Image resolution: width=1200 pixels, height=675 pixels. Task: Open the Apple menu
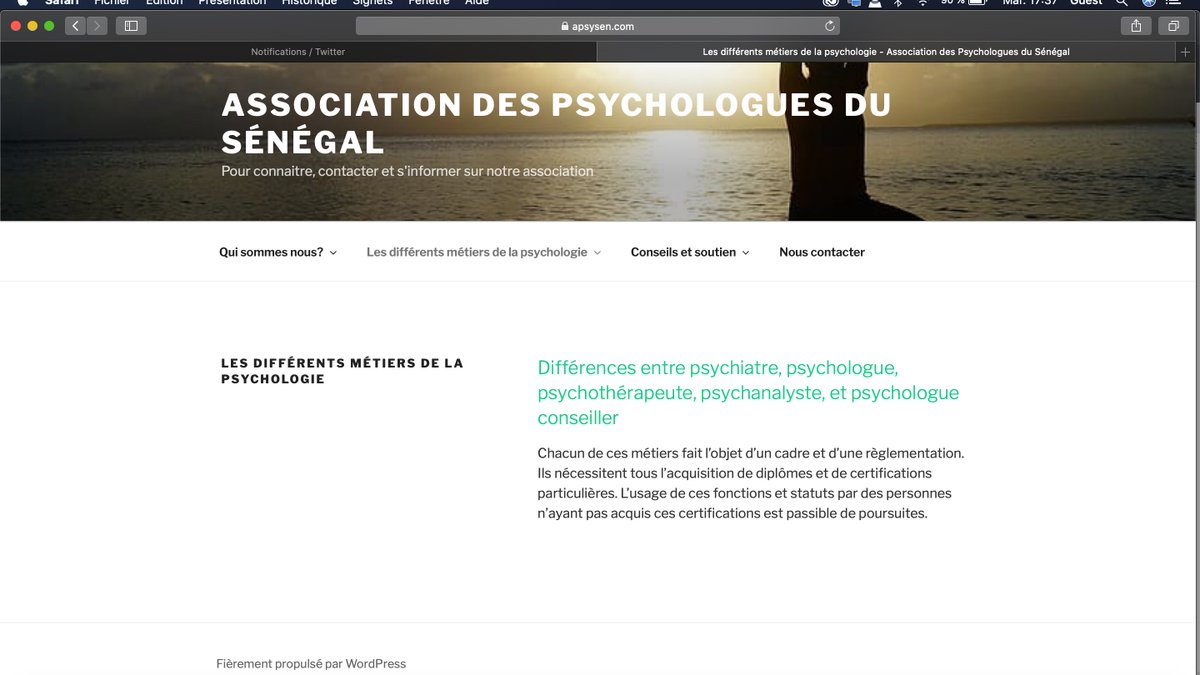22,3
